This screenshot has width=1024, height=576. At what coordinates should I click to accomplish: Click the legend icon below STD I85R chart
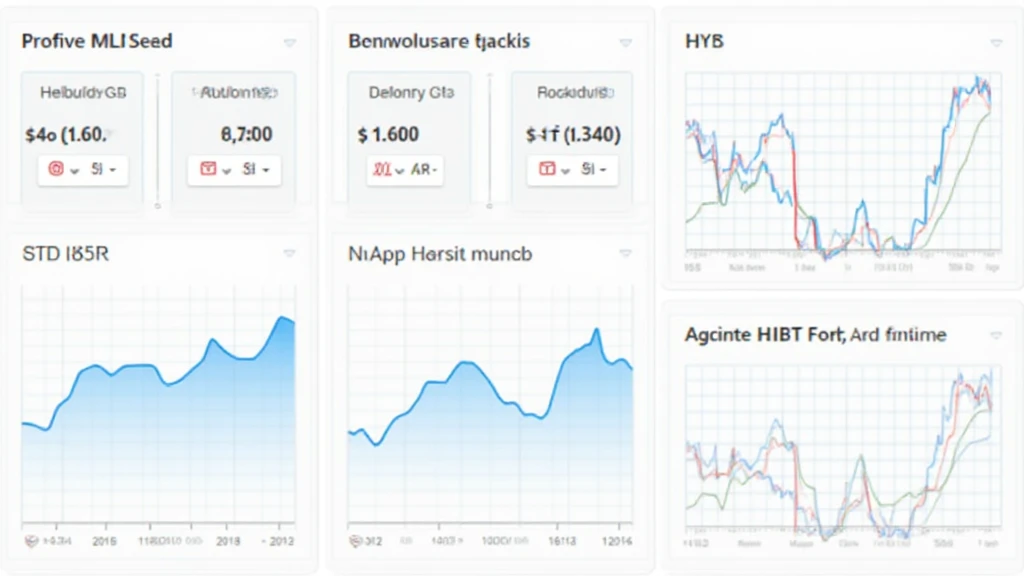tap(31, 541)
